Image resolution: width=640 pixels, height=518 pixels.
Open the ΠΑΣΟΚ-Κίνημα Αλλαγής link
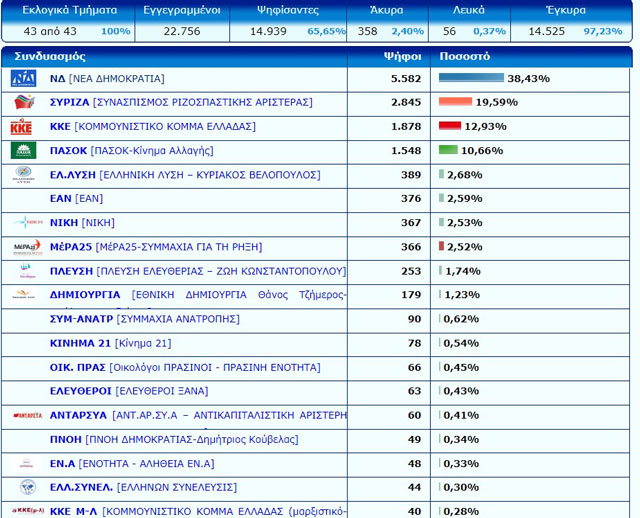131,151
